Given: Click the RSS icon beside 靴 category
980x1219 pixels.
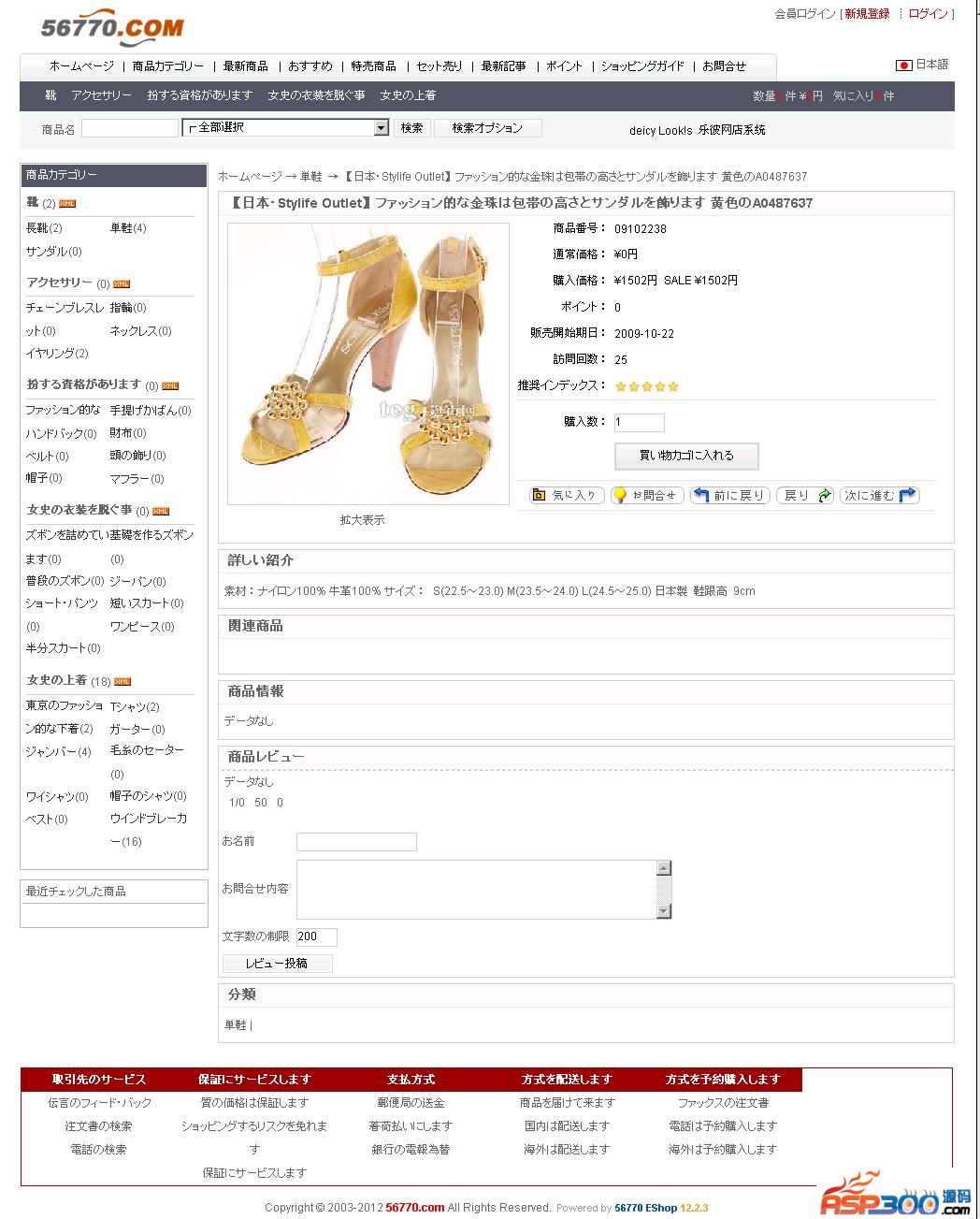Looking at the screenshot, I should tap(67, 203).
